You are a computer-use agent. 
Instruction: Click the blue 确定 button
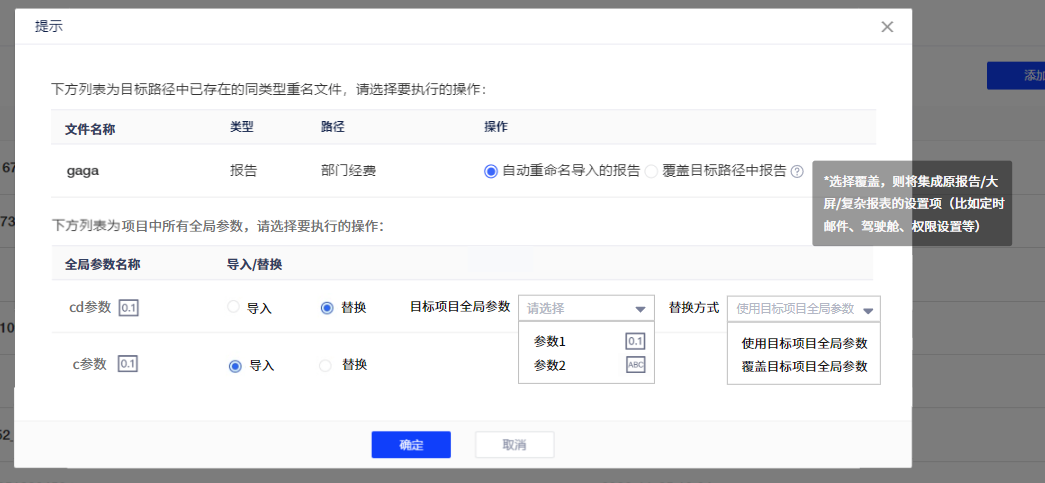pyautogui.click(x=411, y=445)
